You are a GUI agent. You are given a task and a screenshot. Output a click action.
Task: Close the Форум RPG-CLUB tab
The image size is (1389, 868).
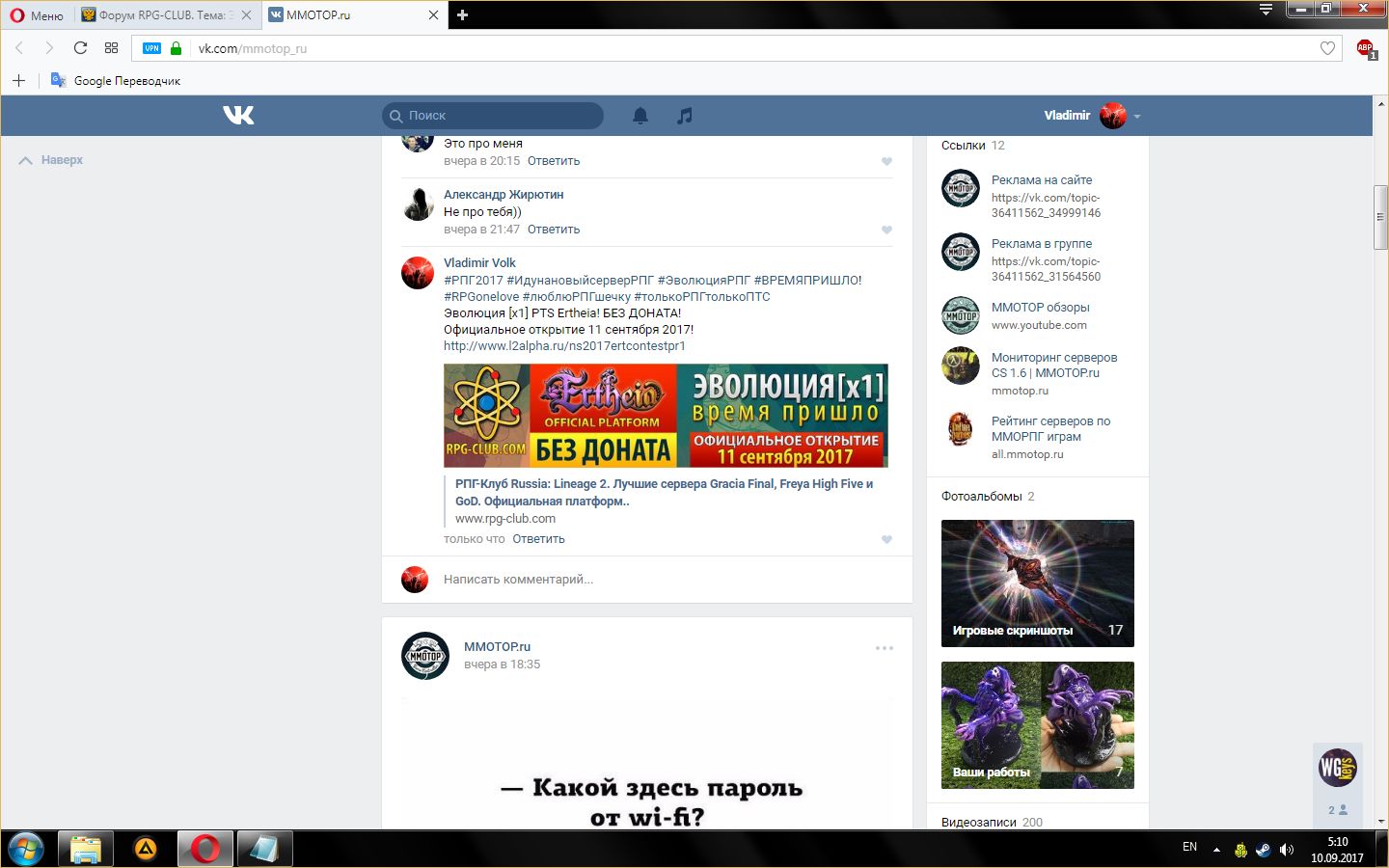pyautogui.click(x=246, y=14)
